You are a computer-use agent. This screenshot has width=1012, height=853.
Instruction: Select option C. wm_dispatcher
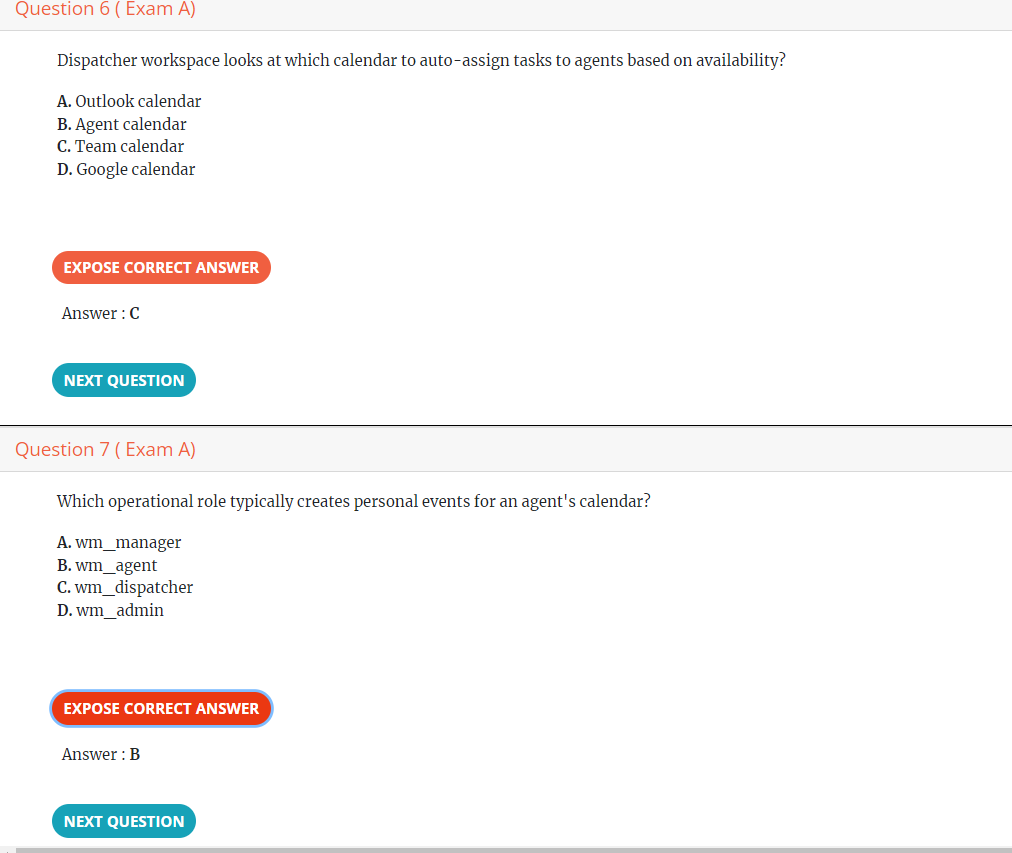pyautogui.click(x=125, y=587)
